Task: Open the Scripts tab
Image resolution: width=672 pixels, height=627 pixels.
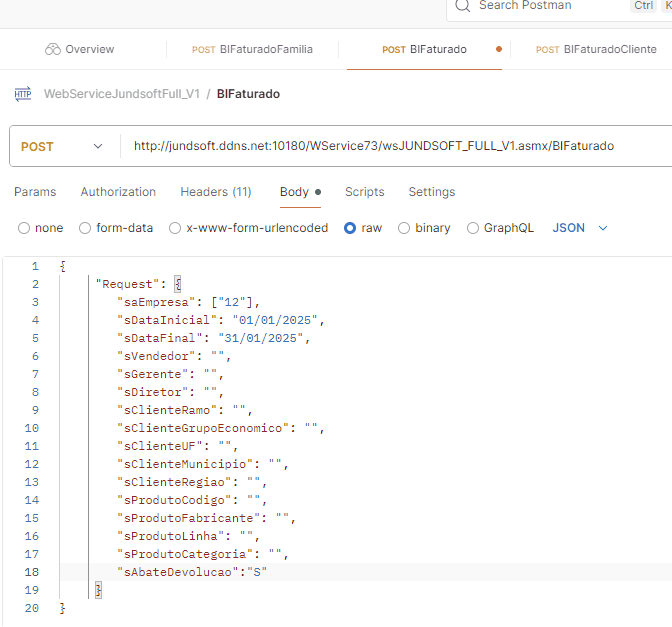Action: [364, 192]
